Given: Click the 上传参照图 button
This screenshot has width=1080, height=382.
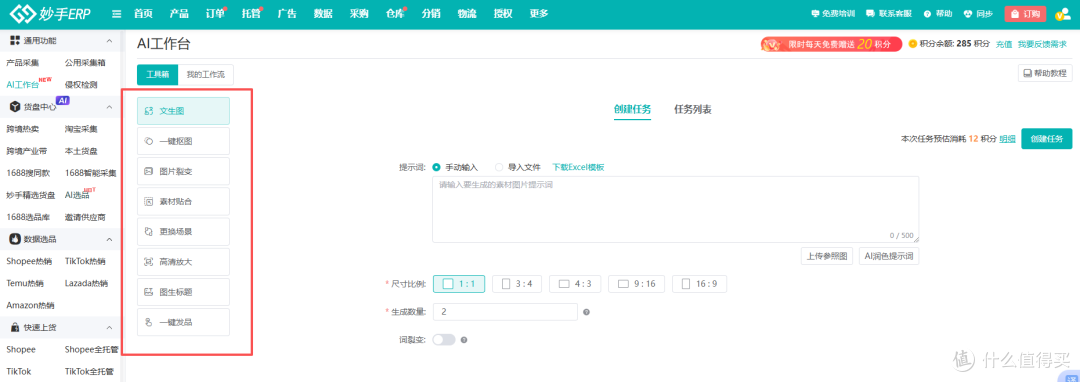Looking at the screenshot, I should click(828, 256).
